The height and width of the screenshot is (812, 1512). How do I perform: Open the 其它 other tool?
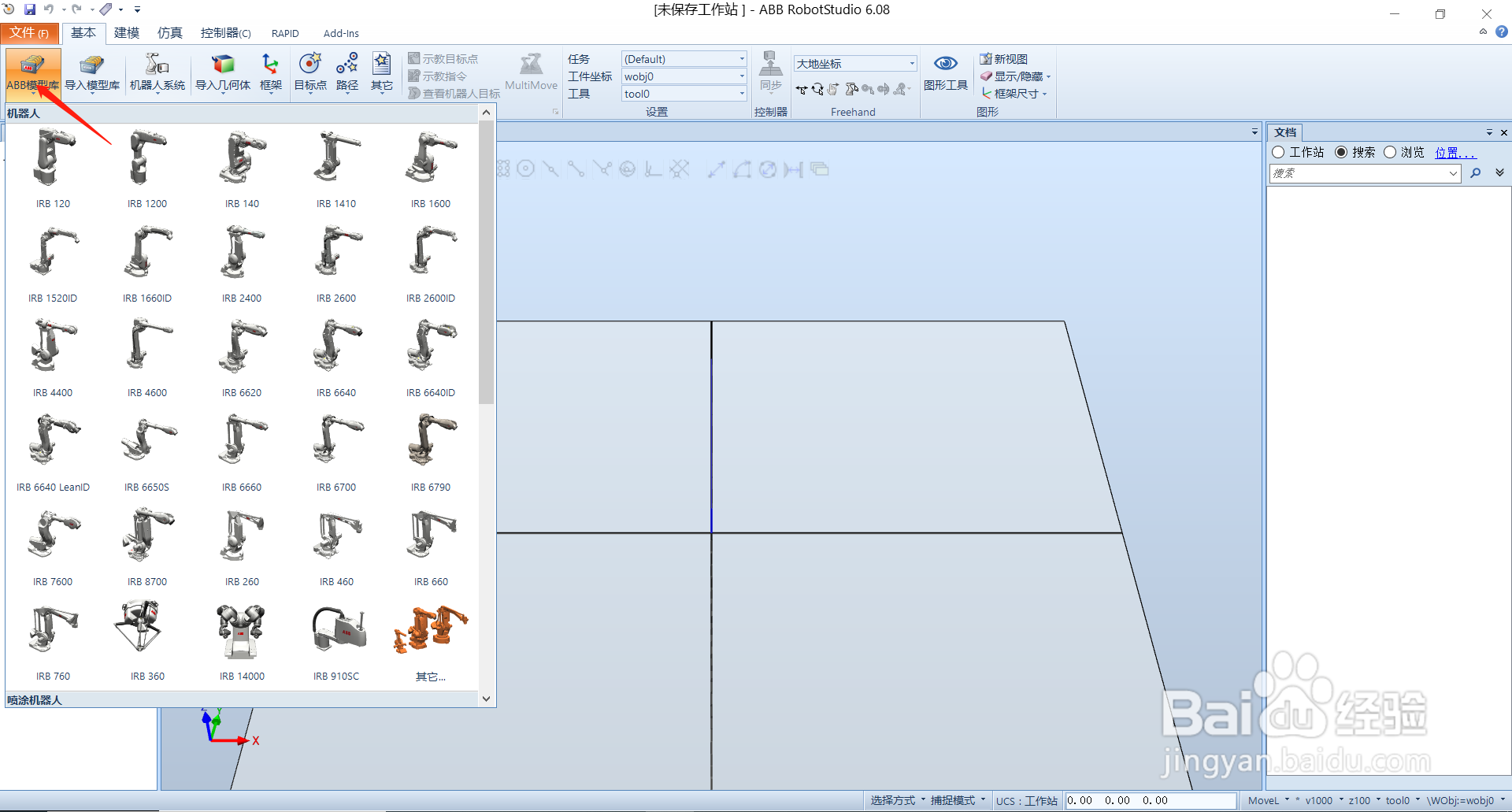click(382, 74)
